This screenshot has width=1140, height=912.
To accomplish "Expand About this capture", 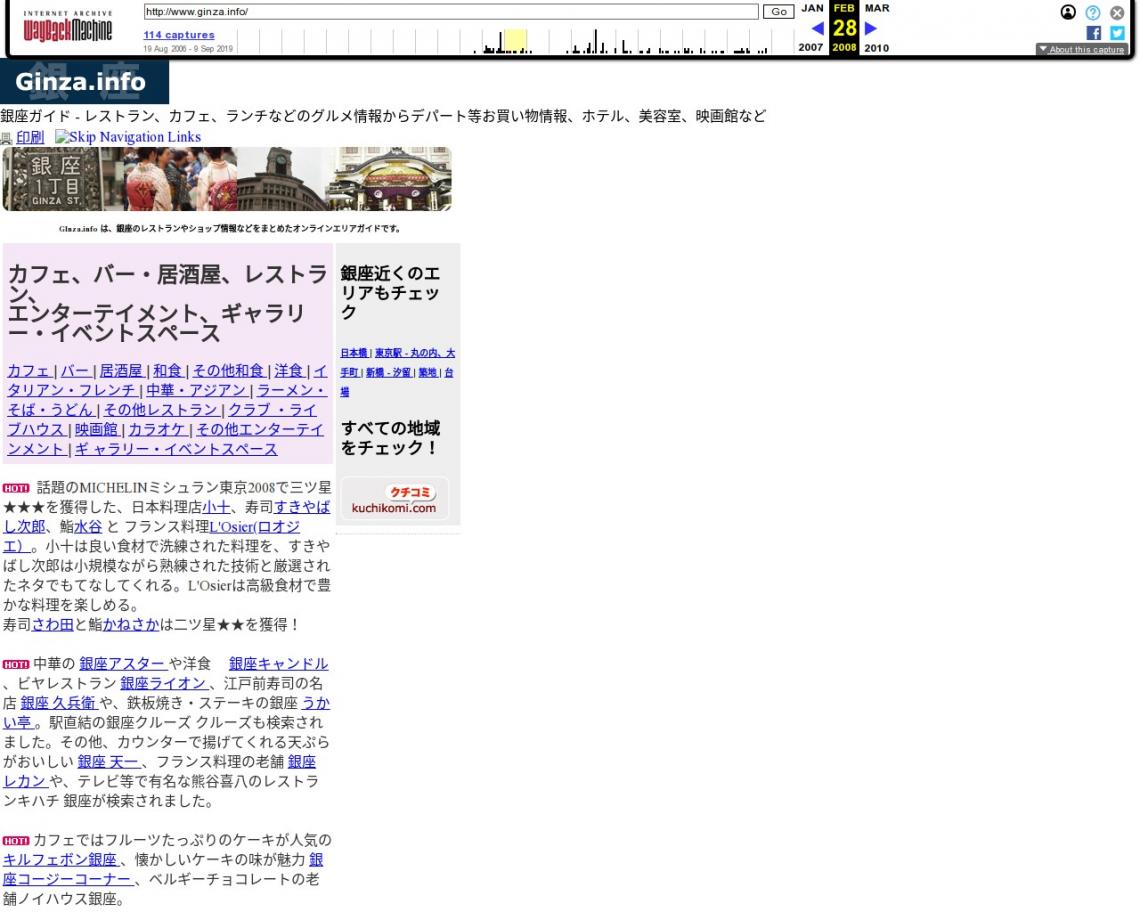I will click(x=1082, y=49).
